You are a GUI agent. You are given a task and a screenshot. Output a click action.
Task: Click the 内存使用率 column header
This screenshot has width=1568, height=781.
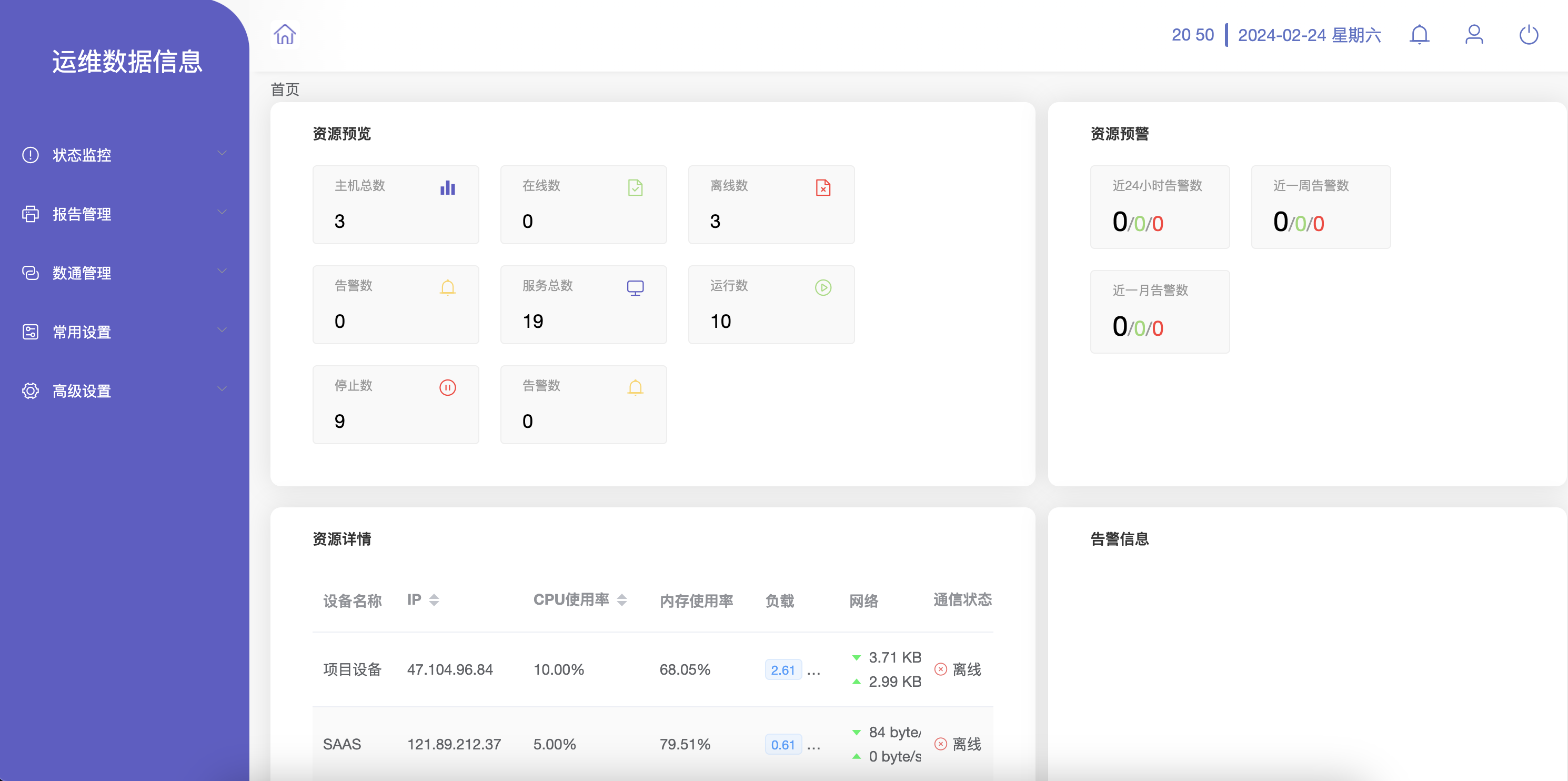(696, 601)
